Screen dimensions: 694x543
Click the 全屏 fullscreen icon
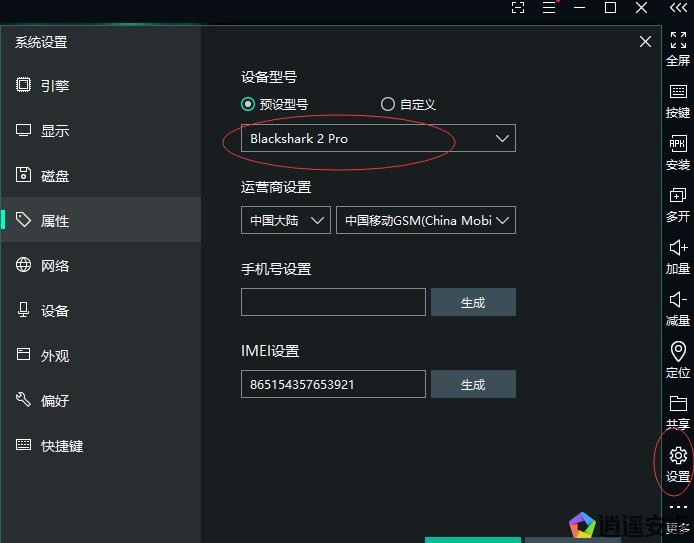[x=678, y=41]
